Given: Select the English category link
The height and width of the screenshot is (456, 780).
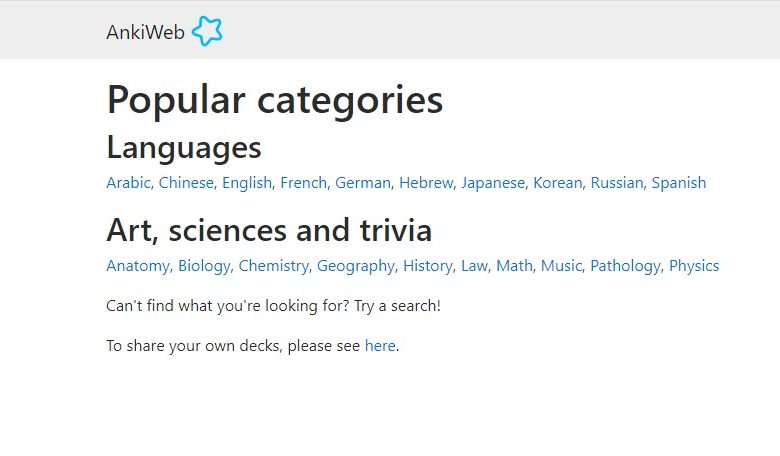Looking at the screenshot, I should pos(247,183).
